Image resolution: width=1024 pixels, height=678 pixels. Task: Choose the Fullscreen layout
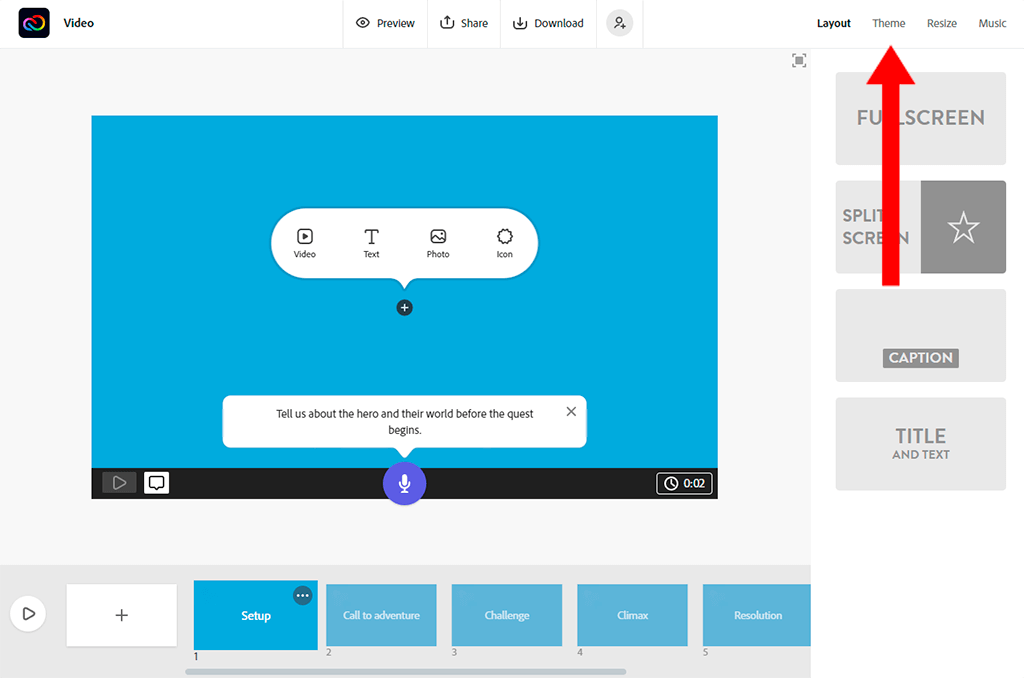(x=920, y=118)
